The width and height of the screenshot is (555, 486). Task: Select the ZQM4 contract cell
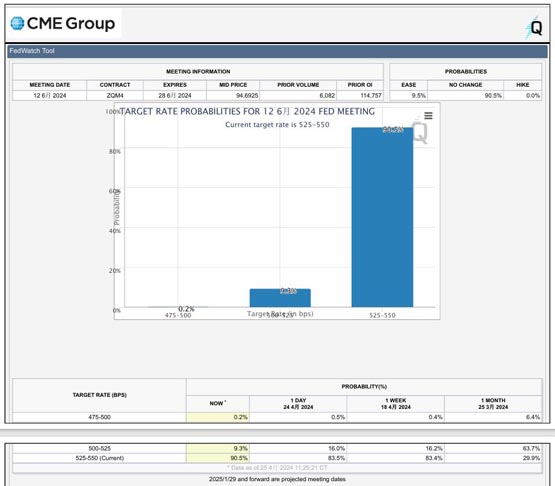point(115,96)
